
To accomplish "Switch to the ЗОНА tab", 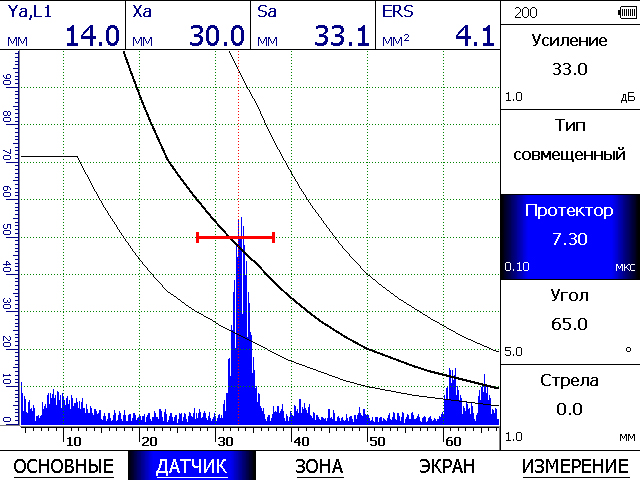I will (319, 466).
